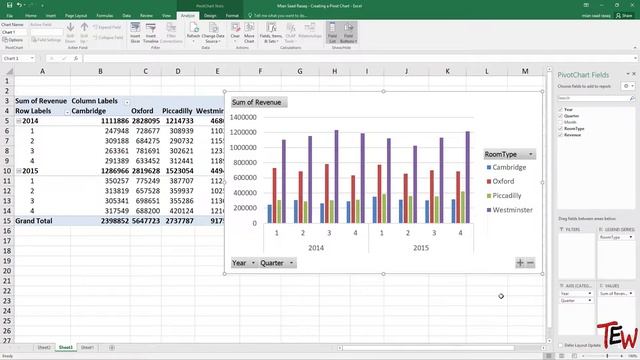640x360 pixels.
Task: Toggle the Year field checkbox
Action: click(560, 109)
